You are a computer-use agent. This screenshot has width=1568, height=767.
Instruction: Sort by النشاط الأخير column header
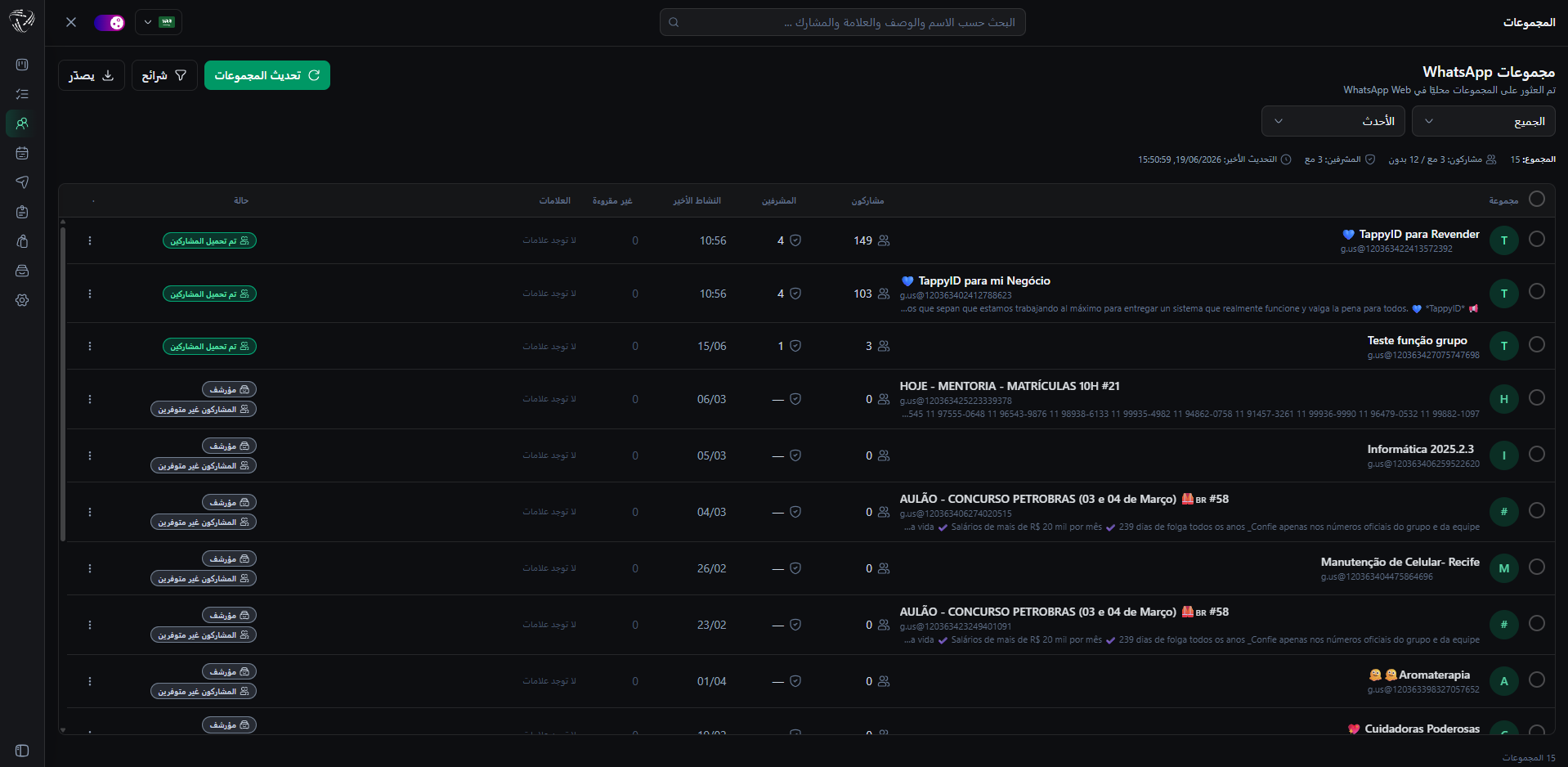tap(697, 200)
